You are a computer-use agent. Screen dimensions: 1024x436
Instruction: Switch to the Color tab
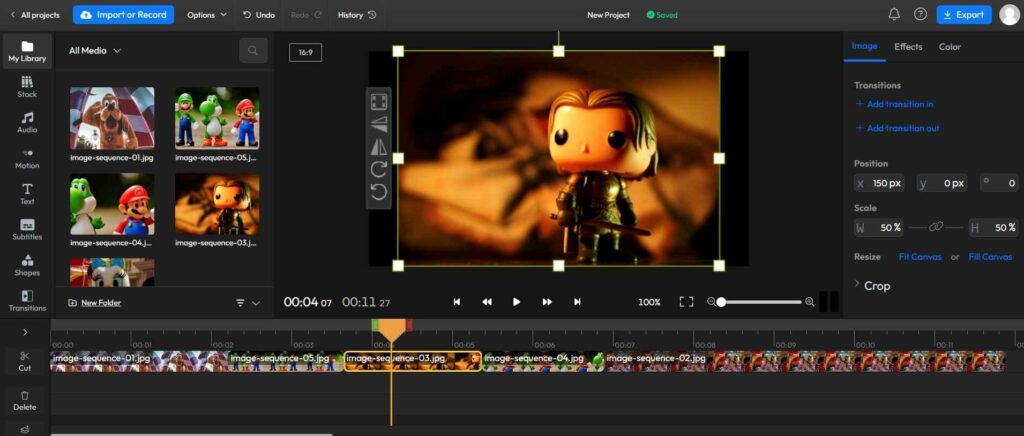pyautogui.click(x=950, y=46)
